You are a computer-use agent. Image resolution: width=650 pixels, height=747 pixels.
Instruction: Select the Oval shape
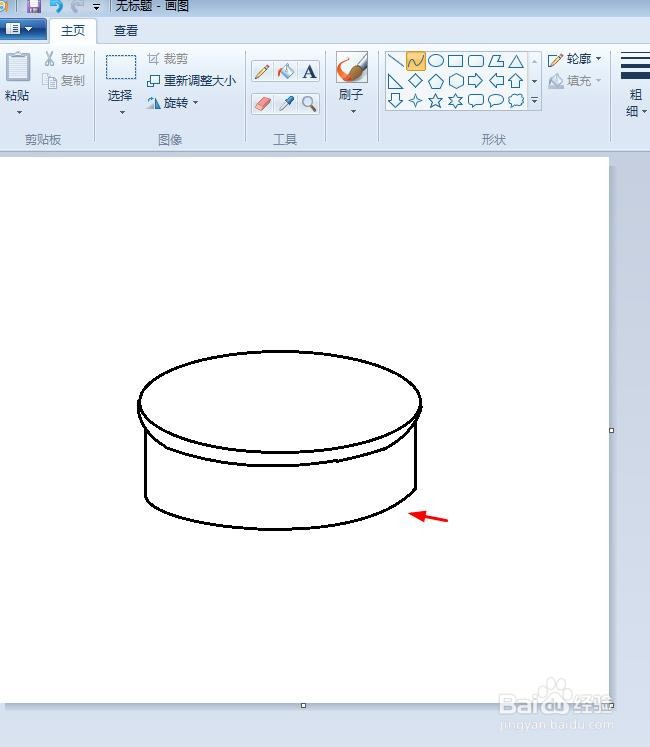[x=436, y=61]
